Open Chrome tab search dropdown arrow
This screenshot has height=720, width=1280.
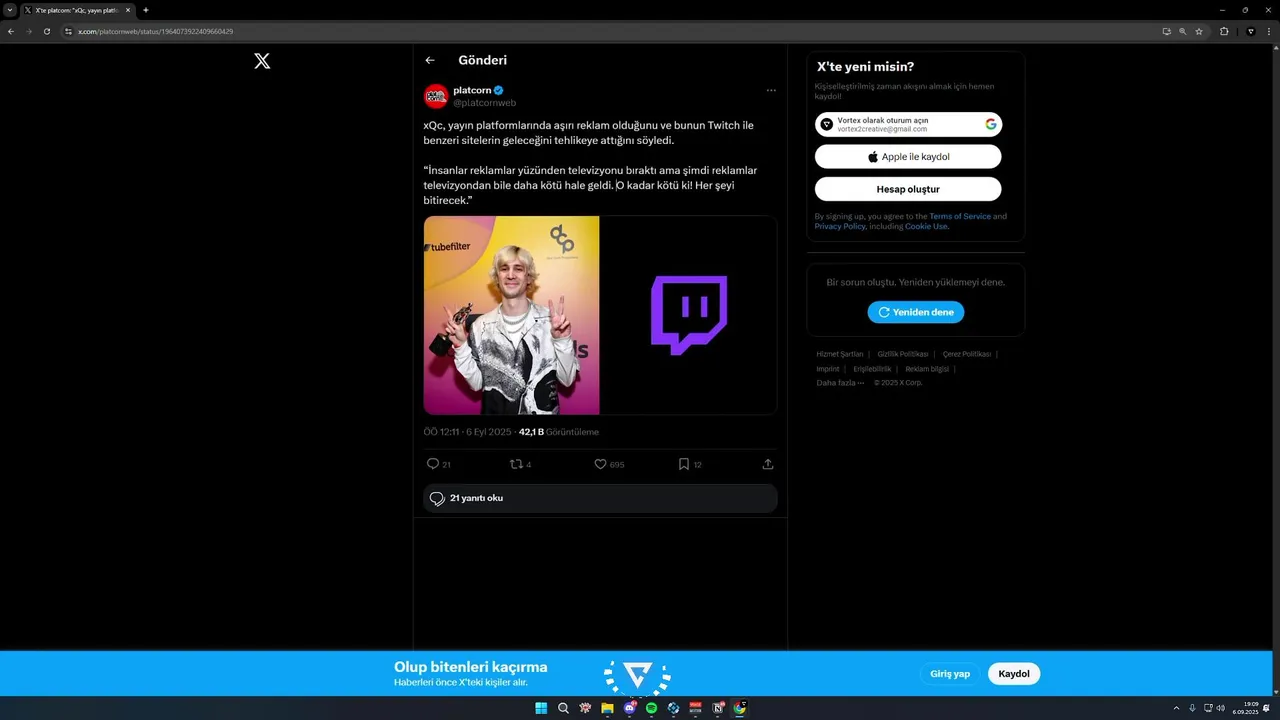point(9,10)
